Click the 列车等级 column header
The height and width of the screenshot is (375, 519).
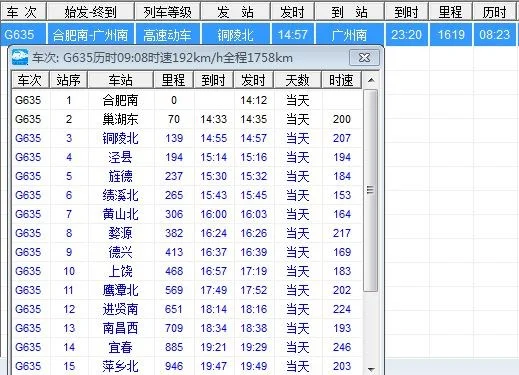click(x=167, y=12)
